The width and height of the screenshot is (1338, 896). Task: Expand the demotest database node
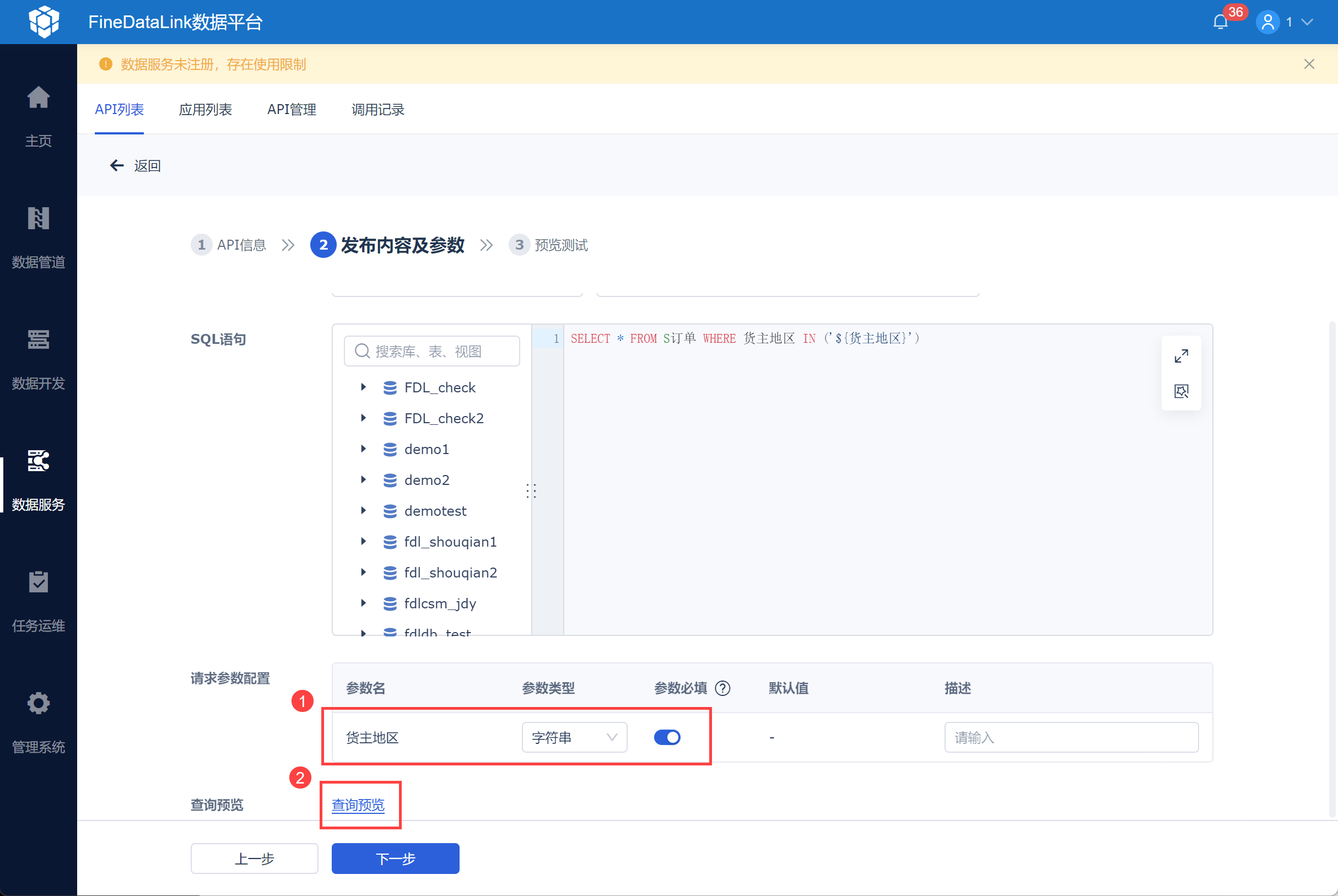pos(363,511)
